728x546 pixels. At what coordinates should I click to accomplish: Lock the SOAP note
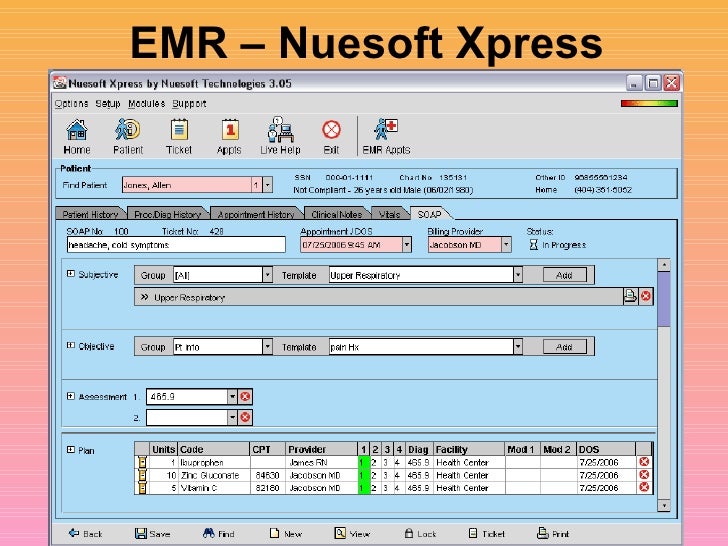pos(420,533)
